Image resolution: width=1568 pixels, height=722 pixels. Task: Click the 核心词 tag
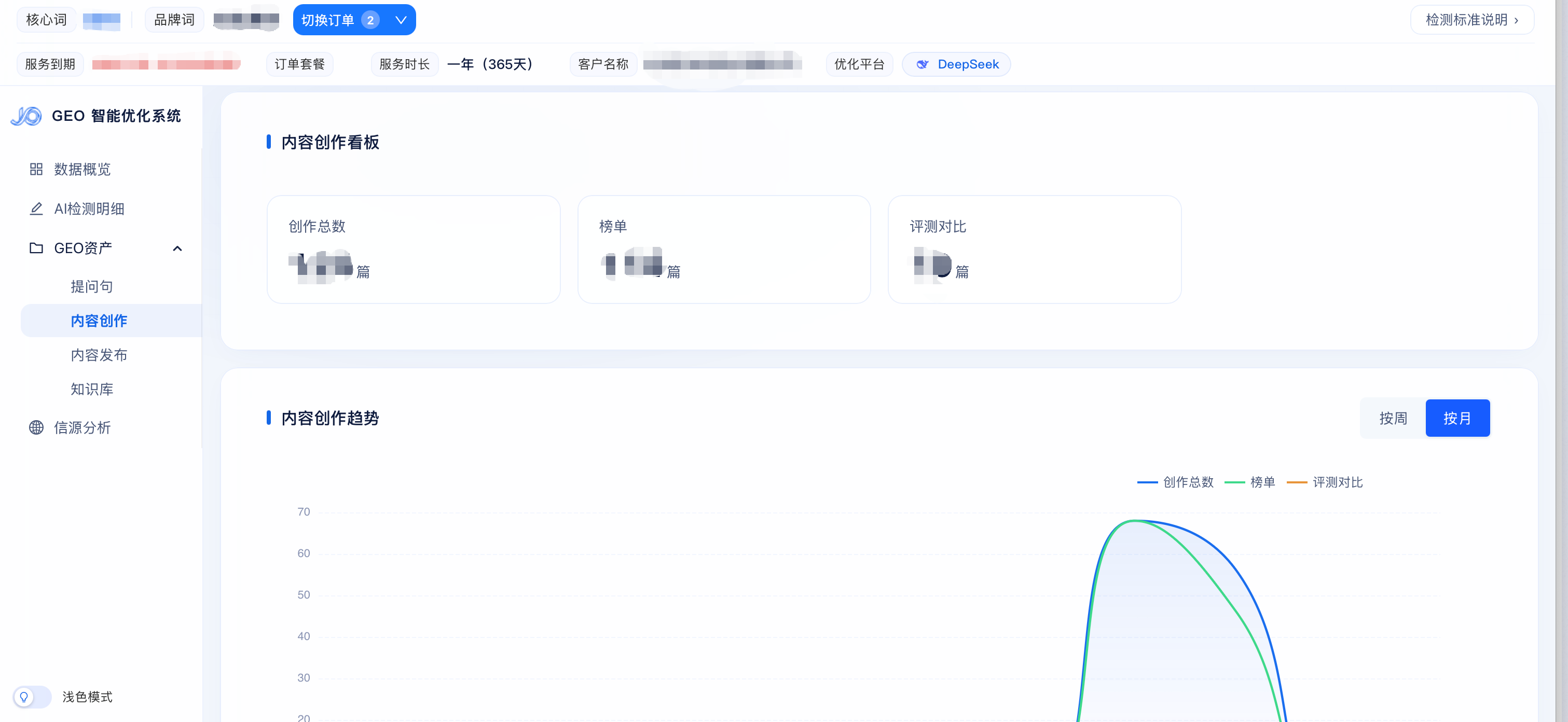tap(46, 20)
